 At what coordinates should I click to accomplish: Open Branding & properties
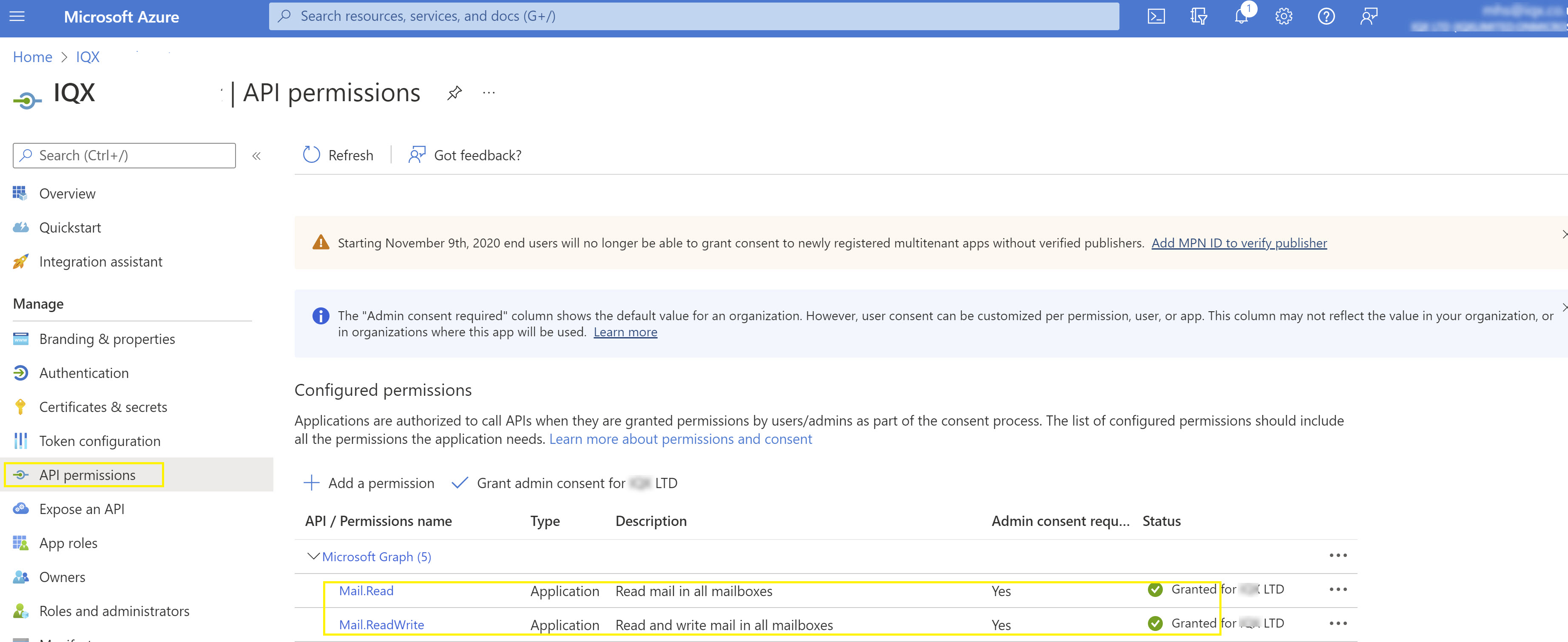point(107,339)
